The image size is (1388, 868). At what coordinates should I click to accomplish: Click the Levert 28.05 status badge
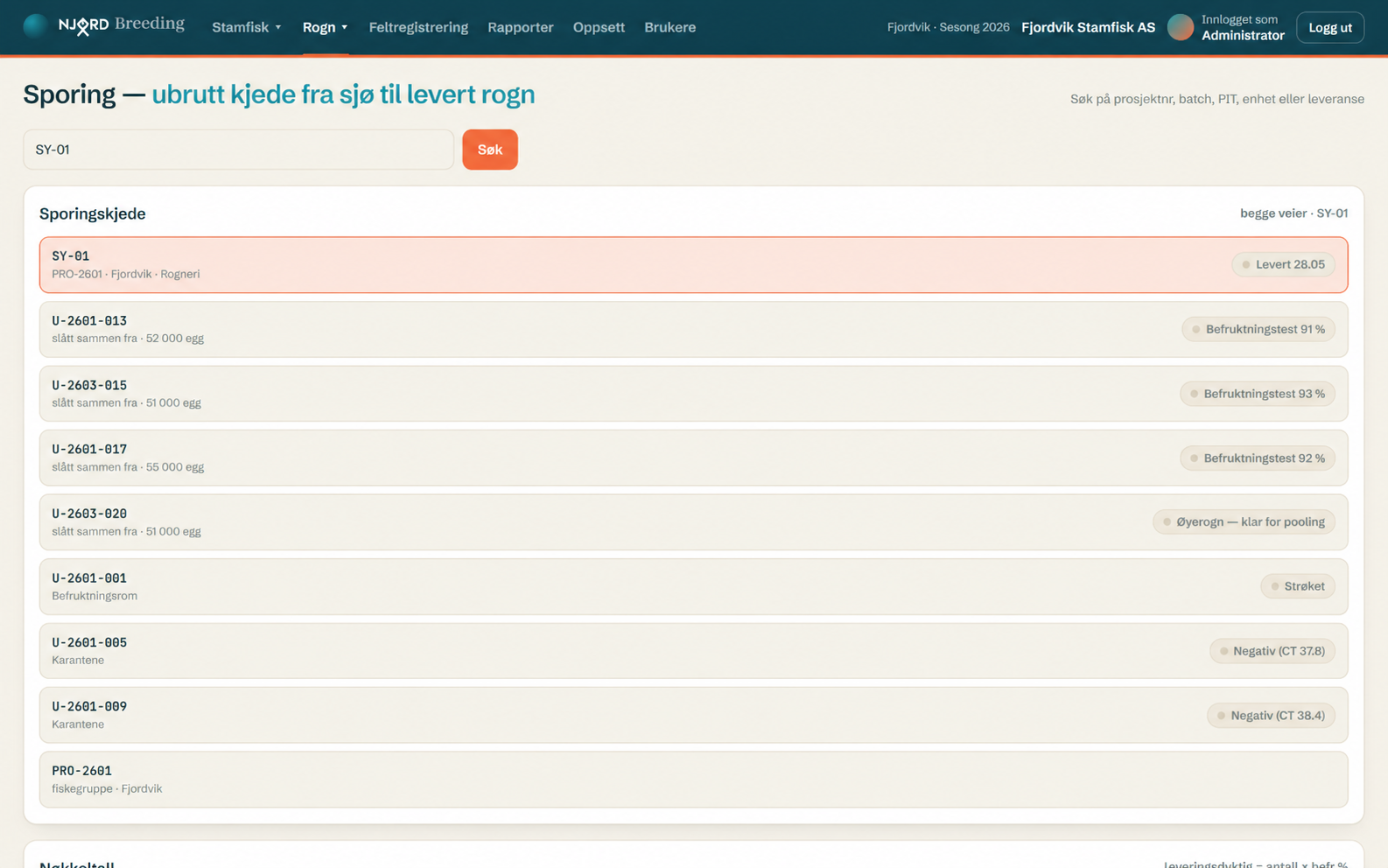click(x=1283, y=264)
